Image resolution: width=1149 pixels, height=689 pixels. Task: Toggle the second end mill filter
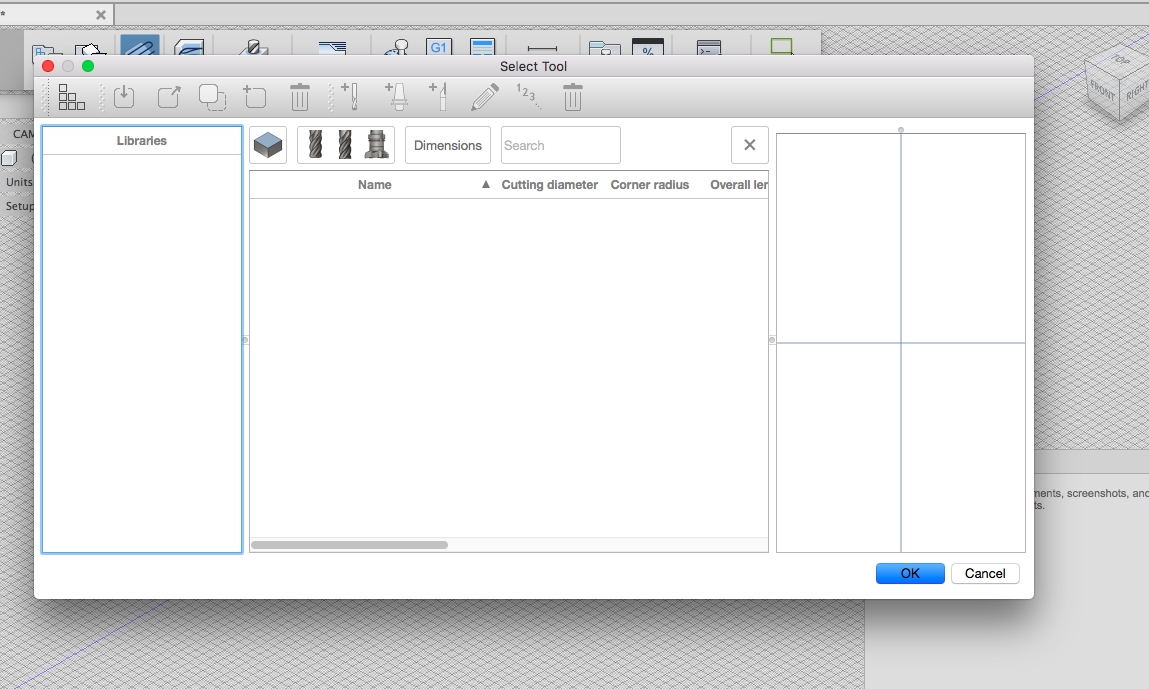coord(345,145)
